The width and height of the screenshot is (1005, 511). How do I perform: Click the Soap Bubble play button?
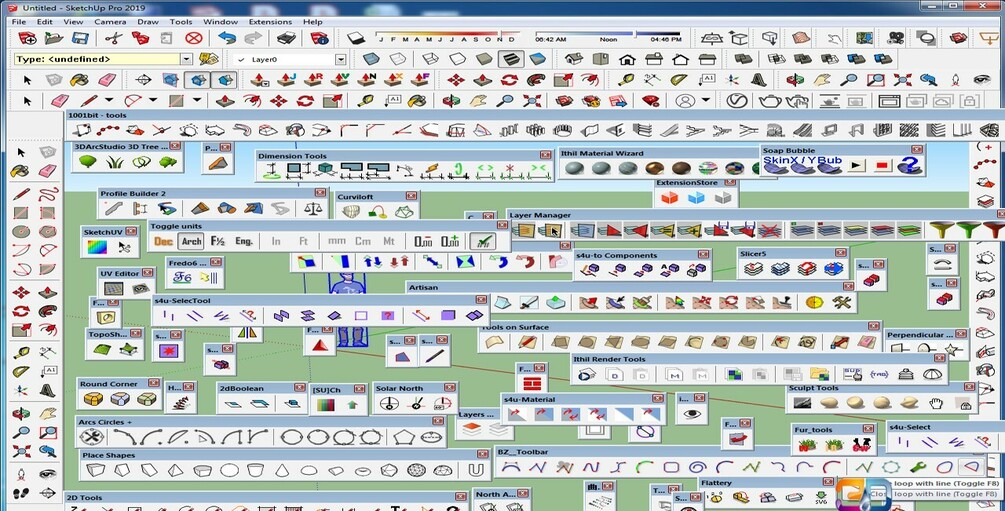pos(855,165)
